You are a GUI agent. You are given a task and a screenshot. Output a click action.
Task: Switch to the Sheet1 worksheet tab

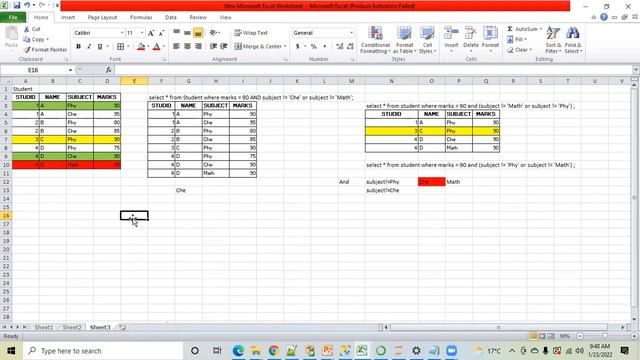click(44, 327)
